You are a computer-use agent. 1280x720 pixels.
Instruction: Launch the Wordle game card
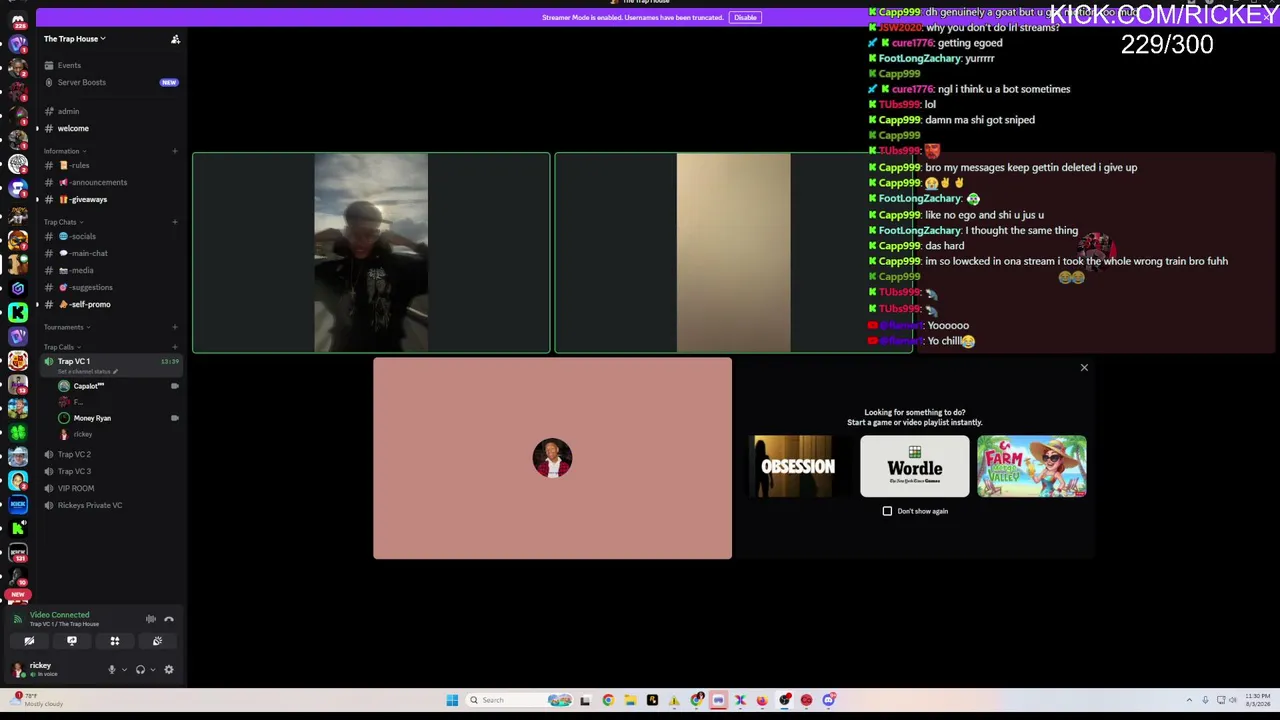pos(915,466)
